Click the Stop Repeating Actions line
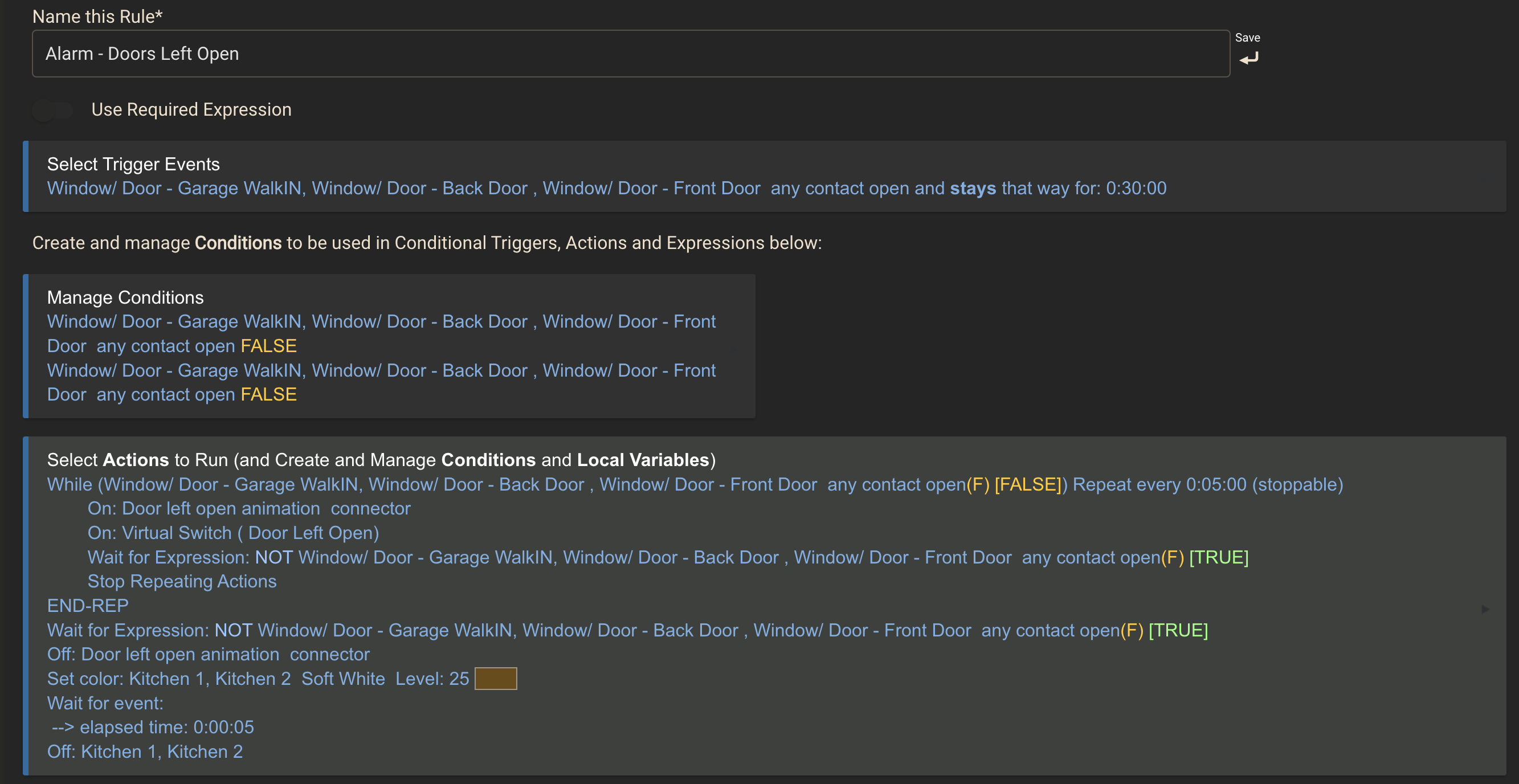 point(182,582)
